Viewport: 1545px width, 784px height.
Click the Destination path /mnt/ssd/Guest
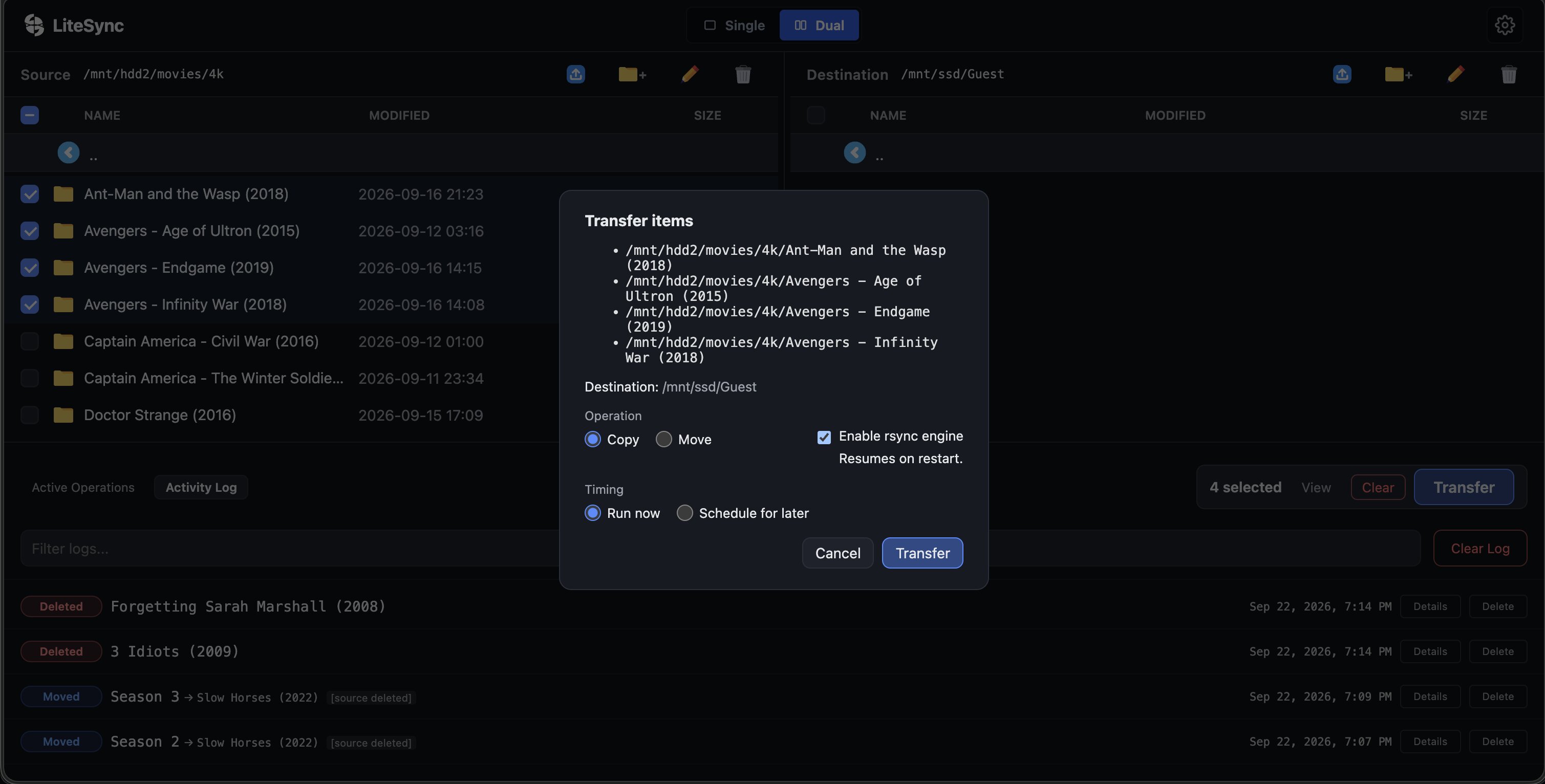pos(952,74)
